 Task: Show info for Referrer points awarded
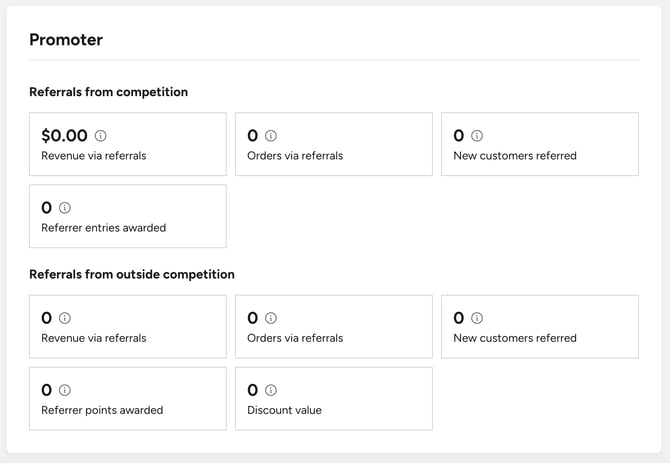[x=65, y=390]
